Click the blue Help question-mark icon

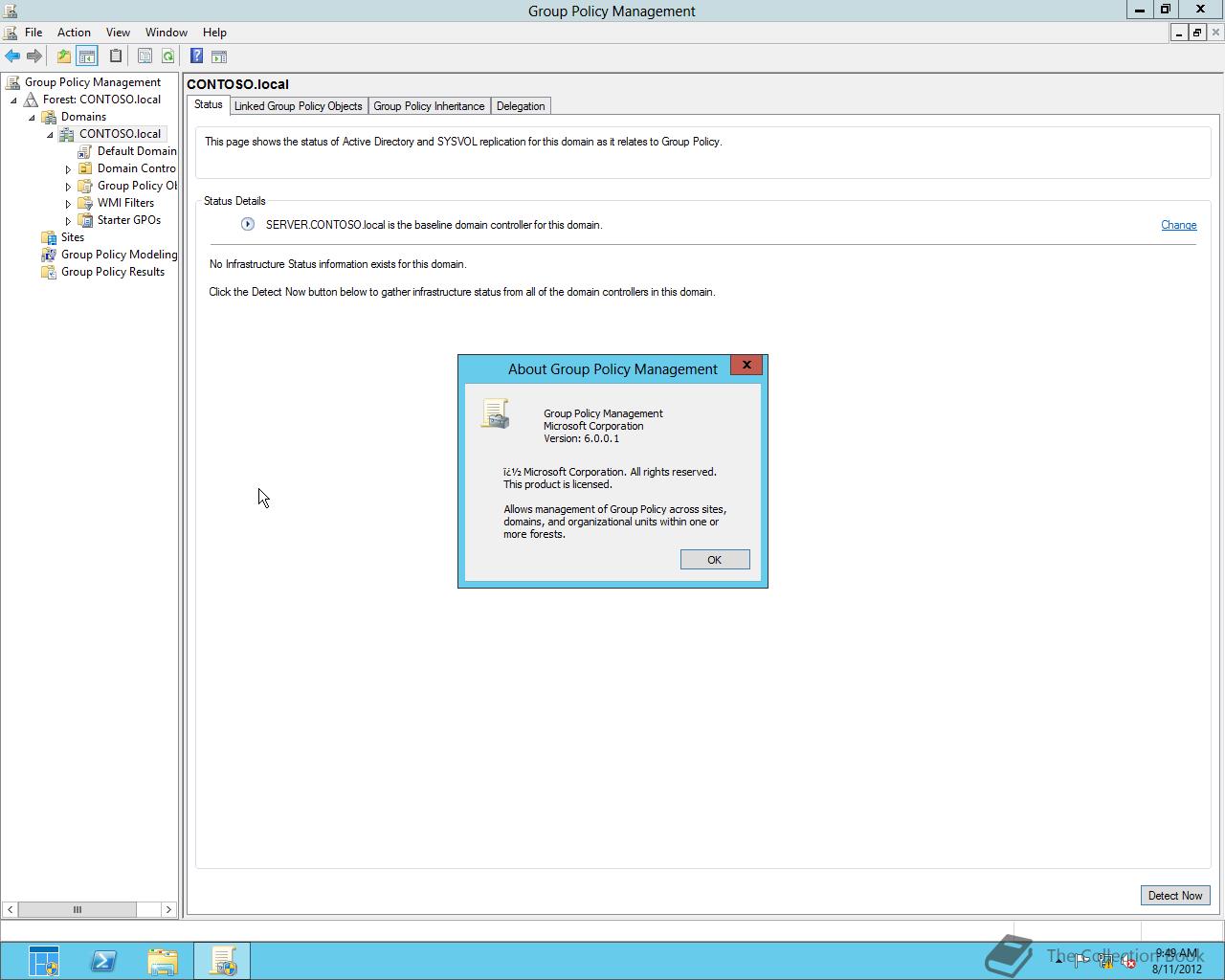(x=196, y=56)
